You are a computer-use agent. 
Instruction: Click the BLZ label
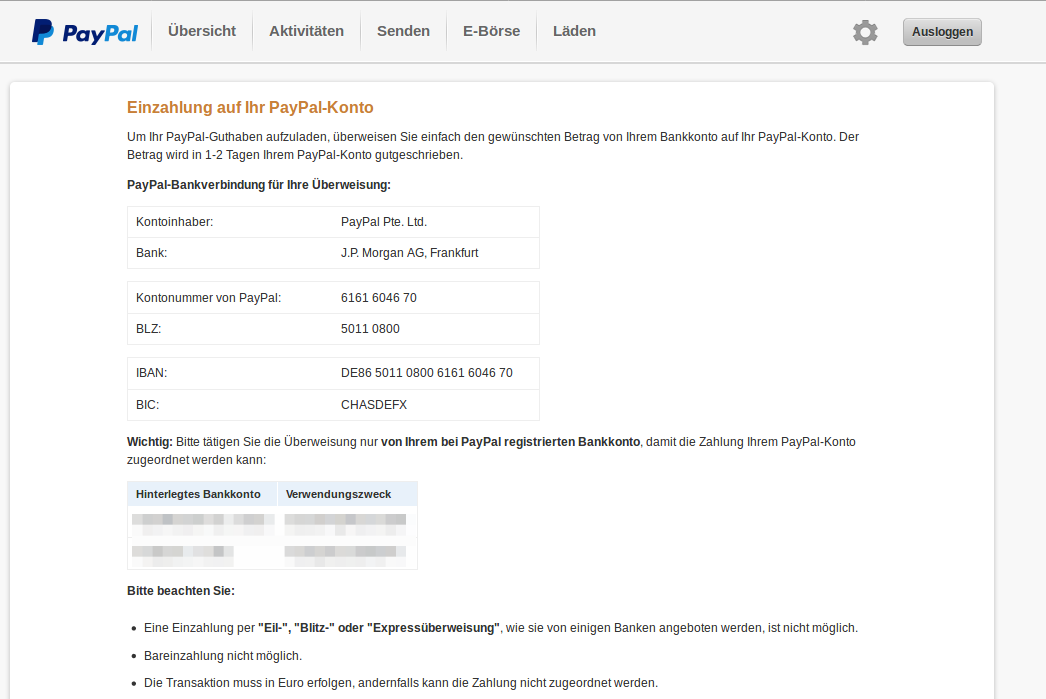click(149, 329)
